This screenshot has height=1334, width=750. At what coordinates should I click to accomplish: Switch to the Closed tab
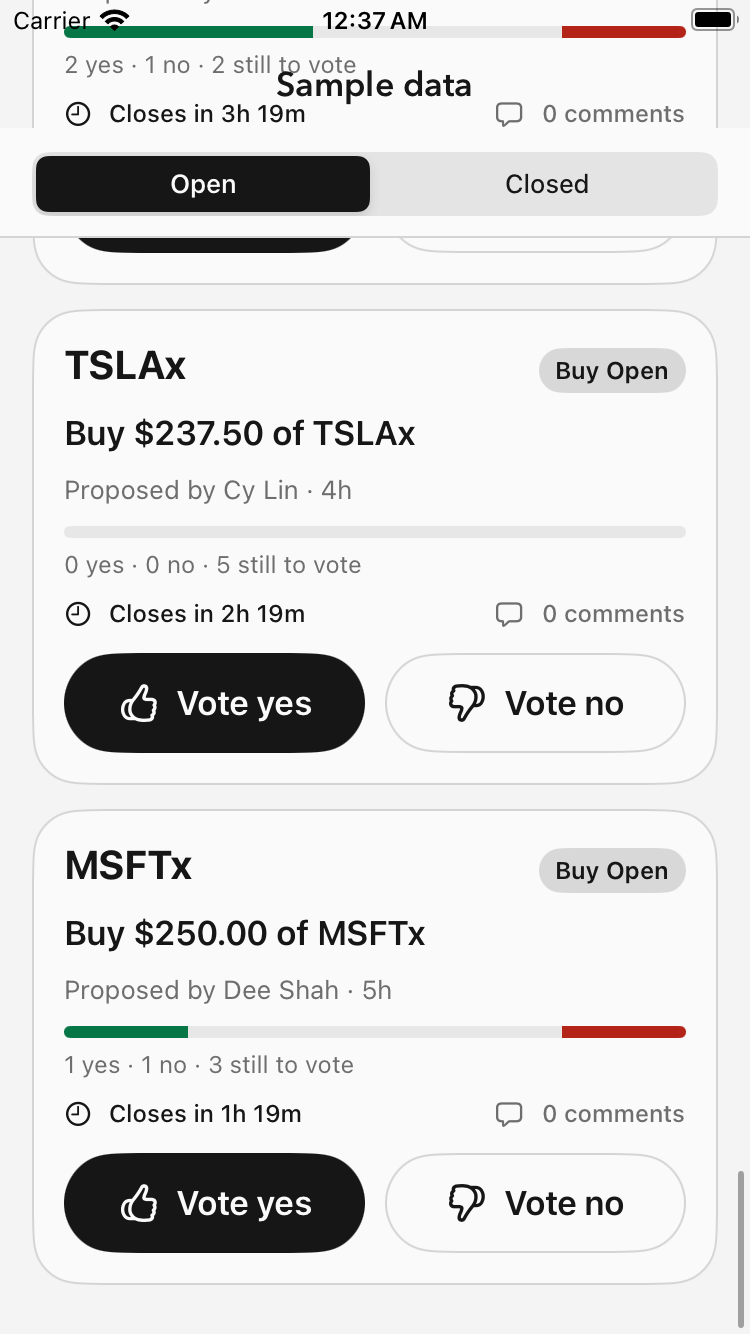click(547, 184)
